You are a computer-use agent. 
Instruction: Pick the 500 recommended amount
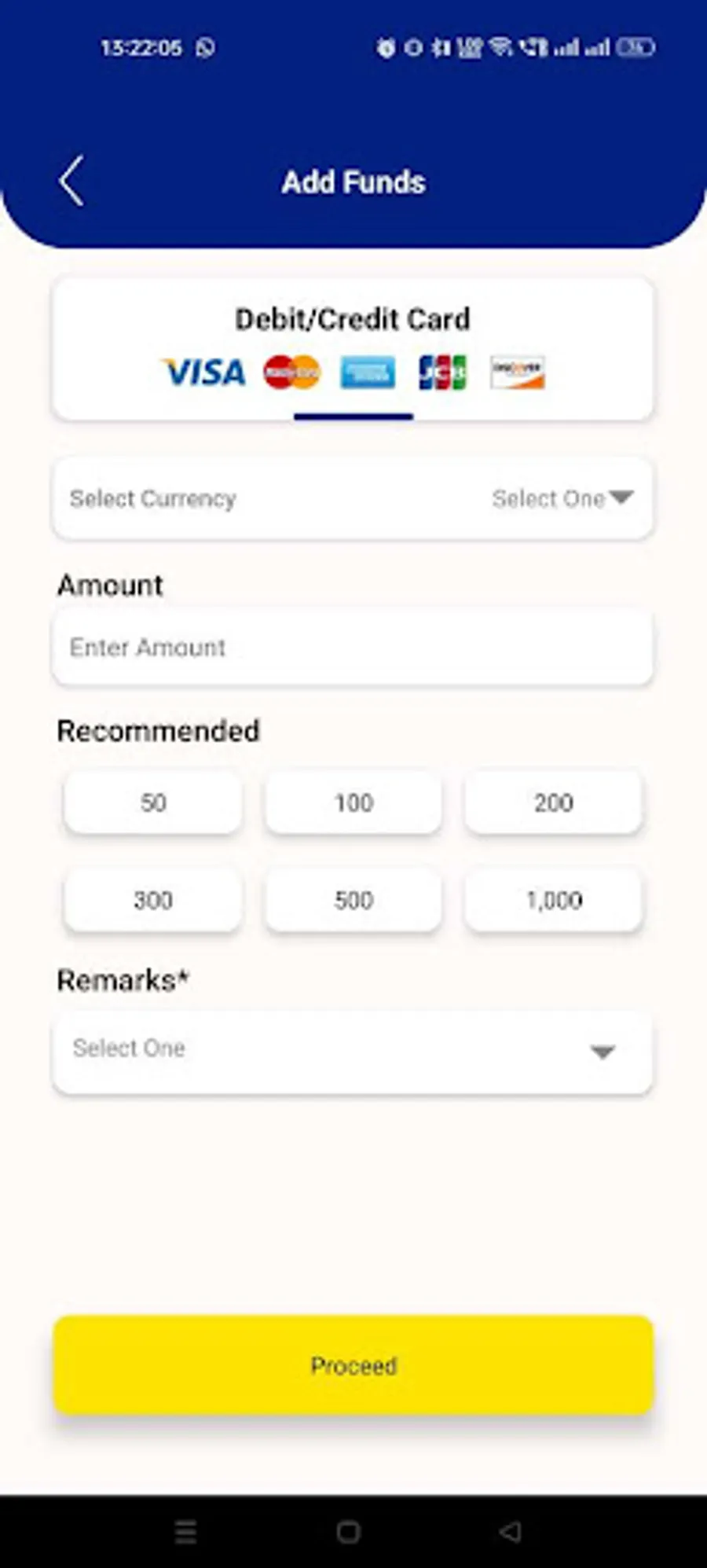[x=353, y=900]
